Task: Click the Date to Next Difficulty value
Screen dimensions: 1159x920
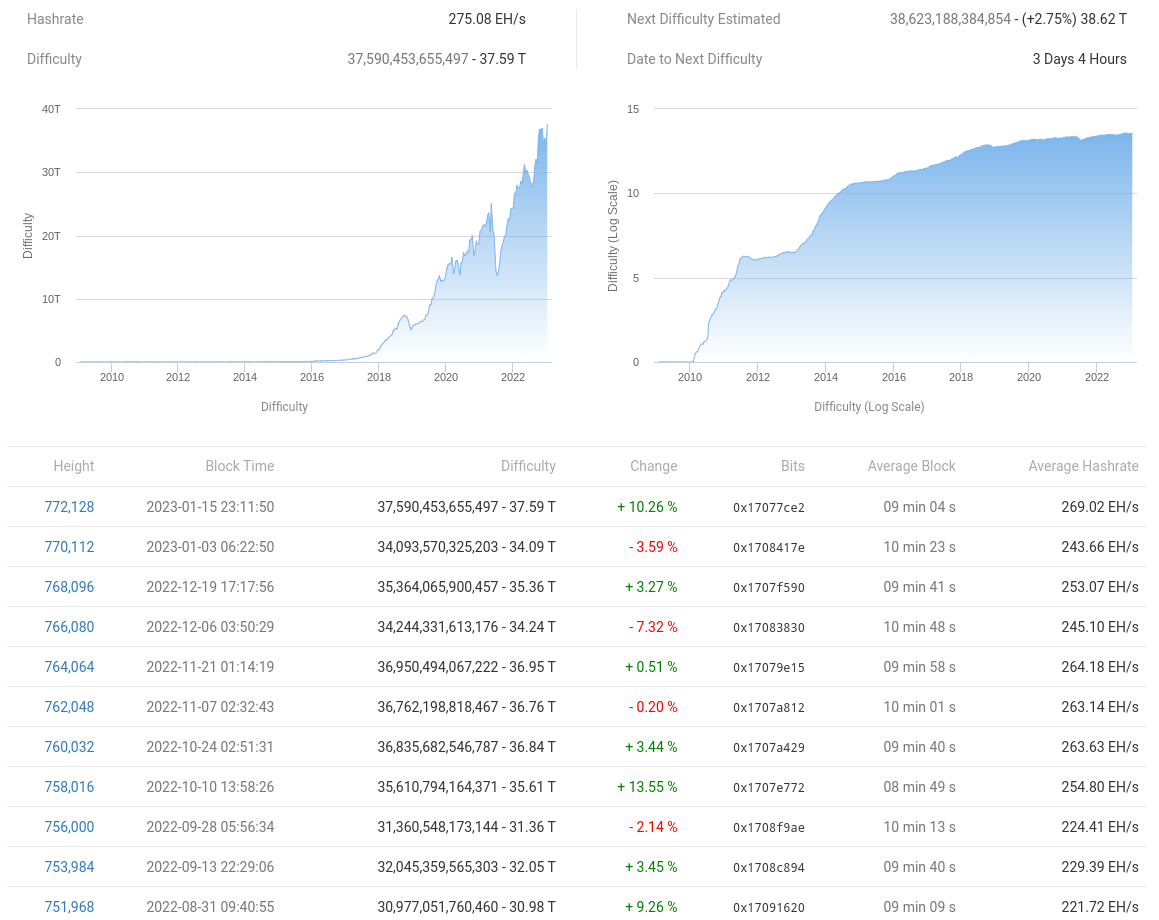Action: pos(1079,59)
